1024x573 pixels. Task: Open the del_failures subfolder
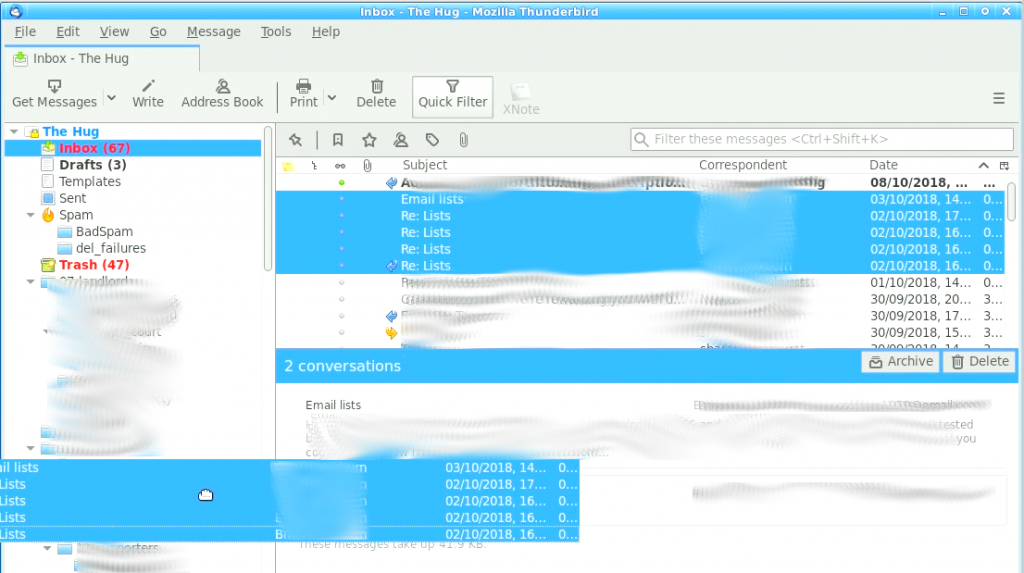110,248
